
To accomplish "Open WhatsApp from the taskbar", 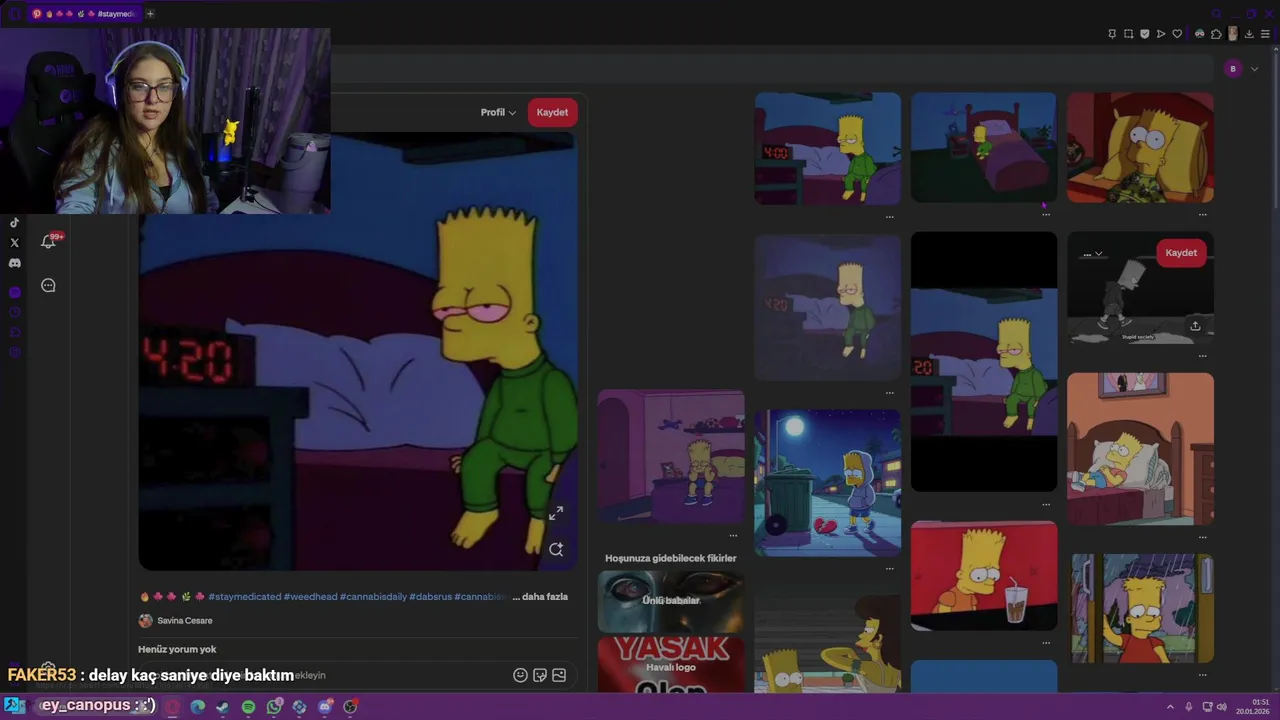I will 274,707.
